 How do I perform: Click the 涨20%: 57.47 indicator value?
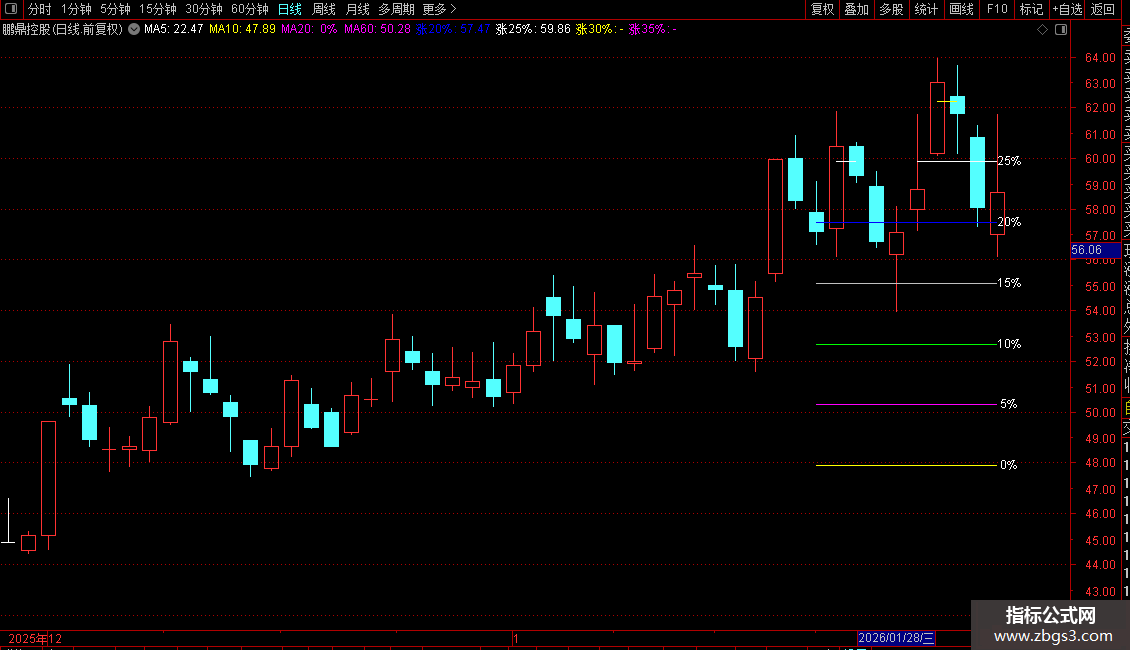[453, 30]
